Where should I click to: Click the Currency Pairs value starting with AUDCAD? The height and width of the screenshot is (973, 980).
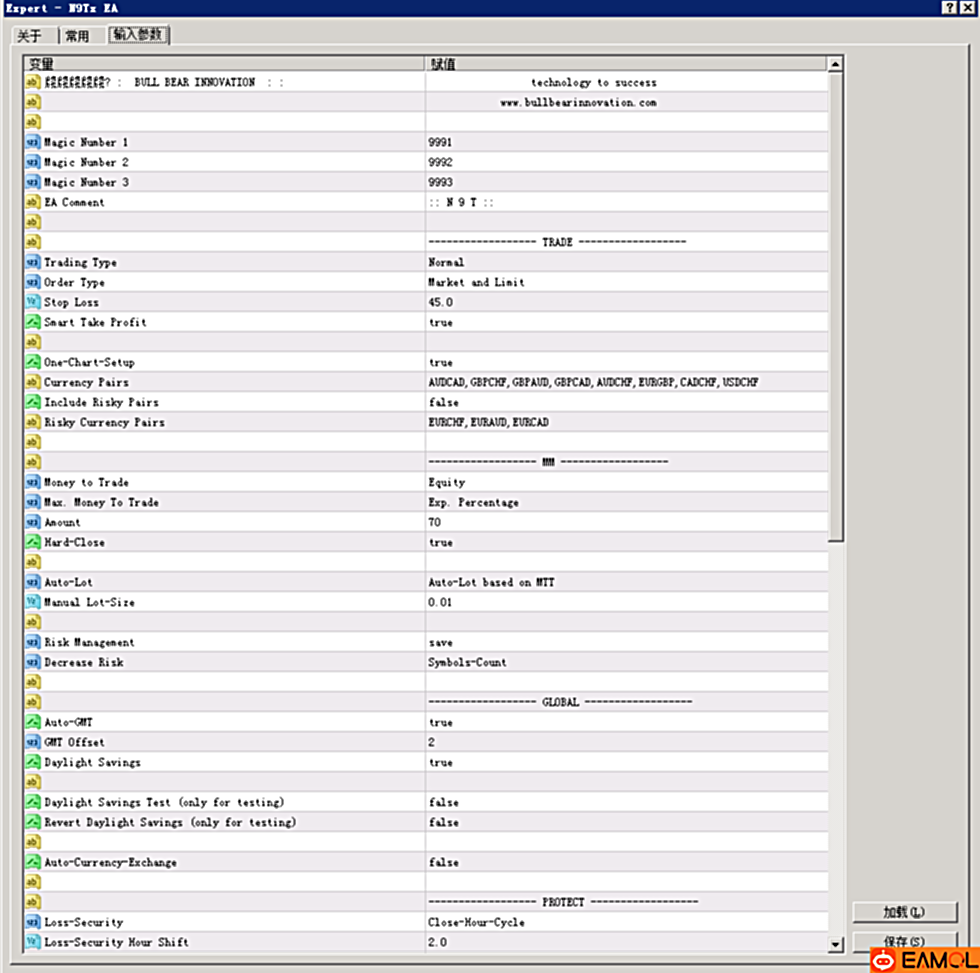tap(593, 382)
